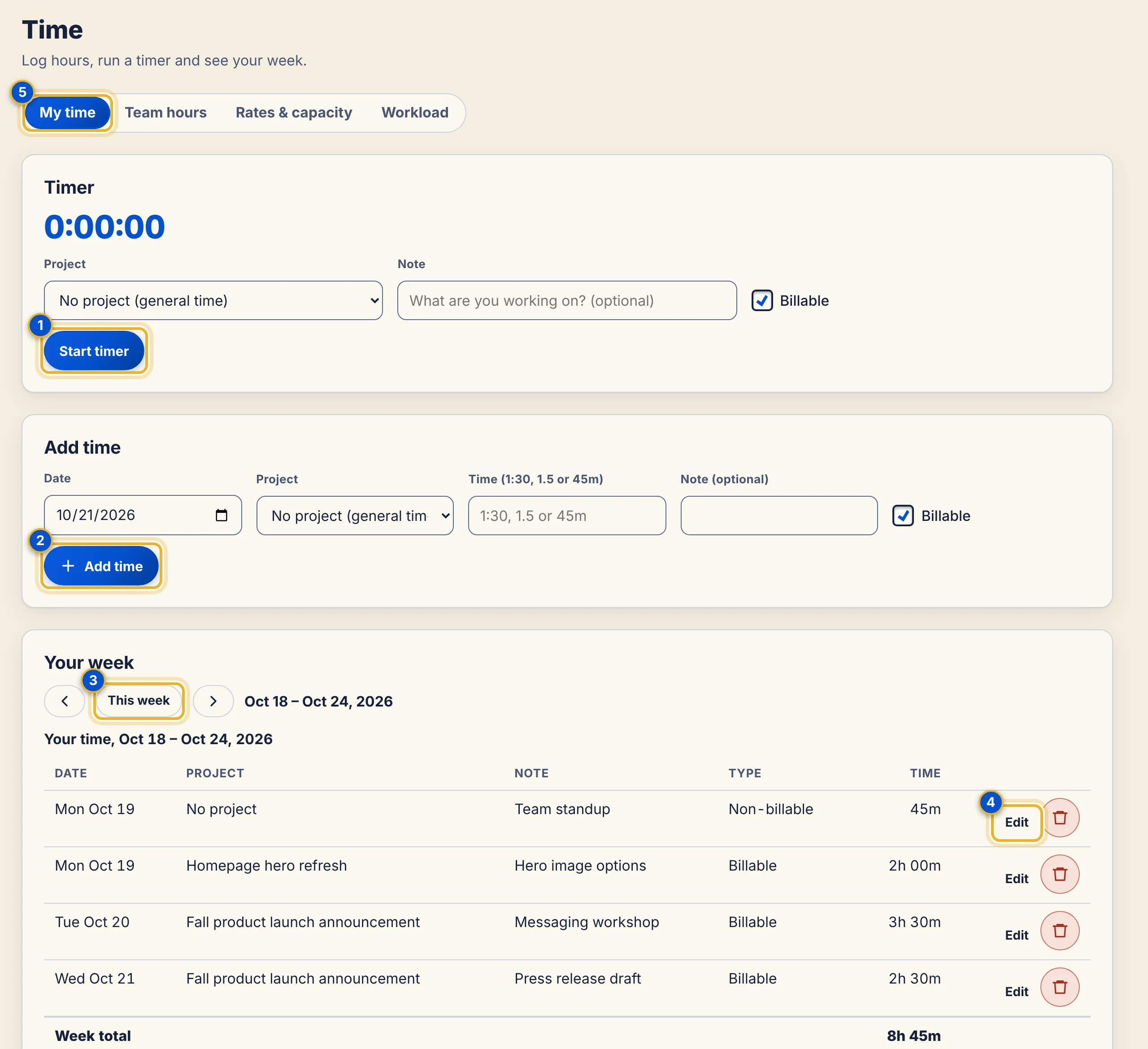Click the Add time button
The width and height of the screenshot is (1148, 1049).
(101, 566)
